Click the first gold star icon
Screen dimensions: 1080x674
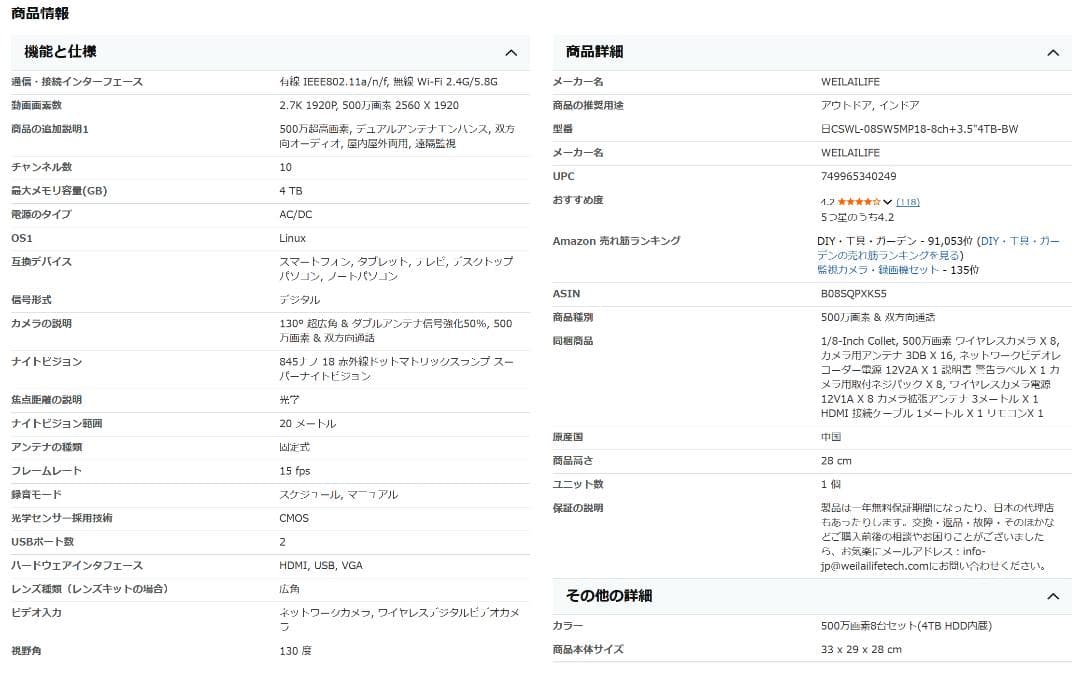point(842,202)
